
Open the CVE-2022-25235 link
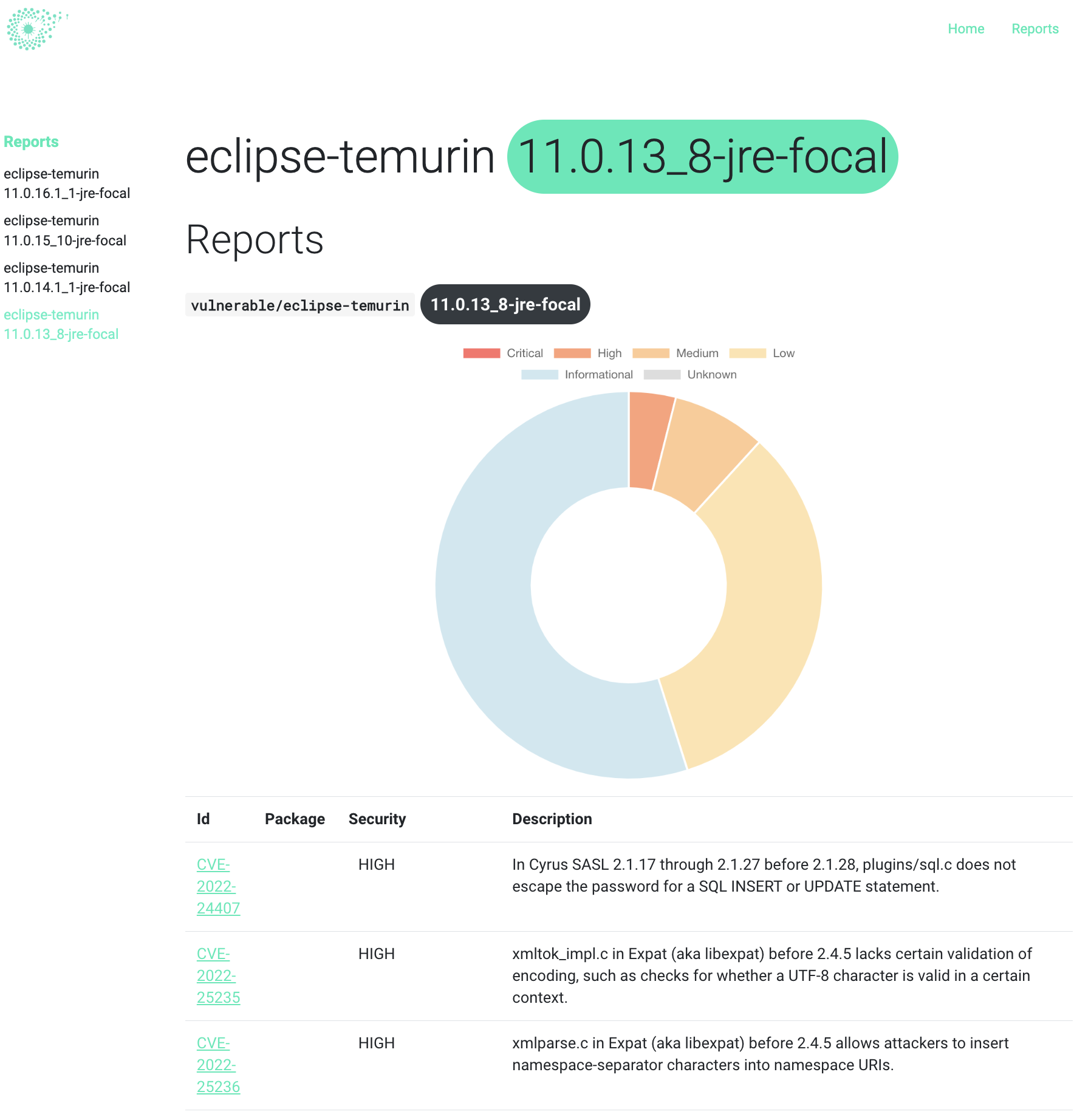click(218, 975)
